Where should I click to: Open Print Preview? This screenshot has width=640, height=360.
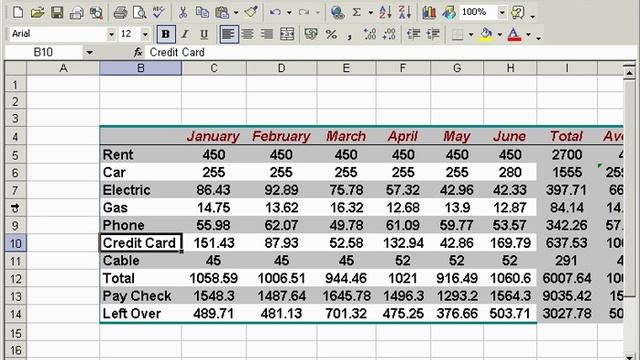[139, 13]
